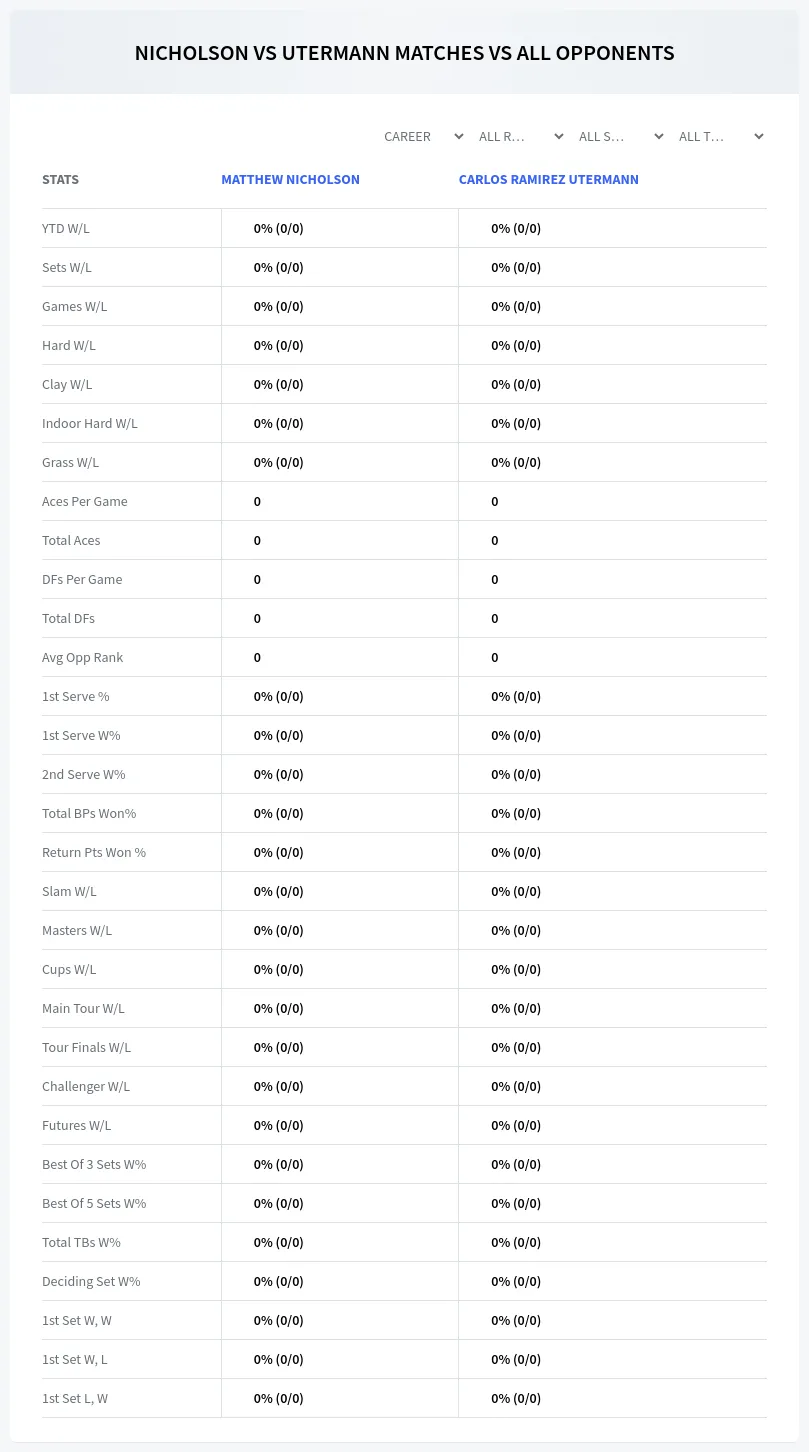
Task: Click the Deciding Set W% label
Action: [91, 1281]
